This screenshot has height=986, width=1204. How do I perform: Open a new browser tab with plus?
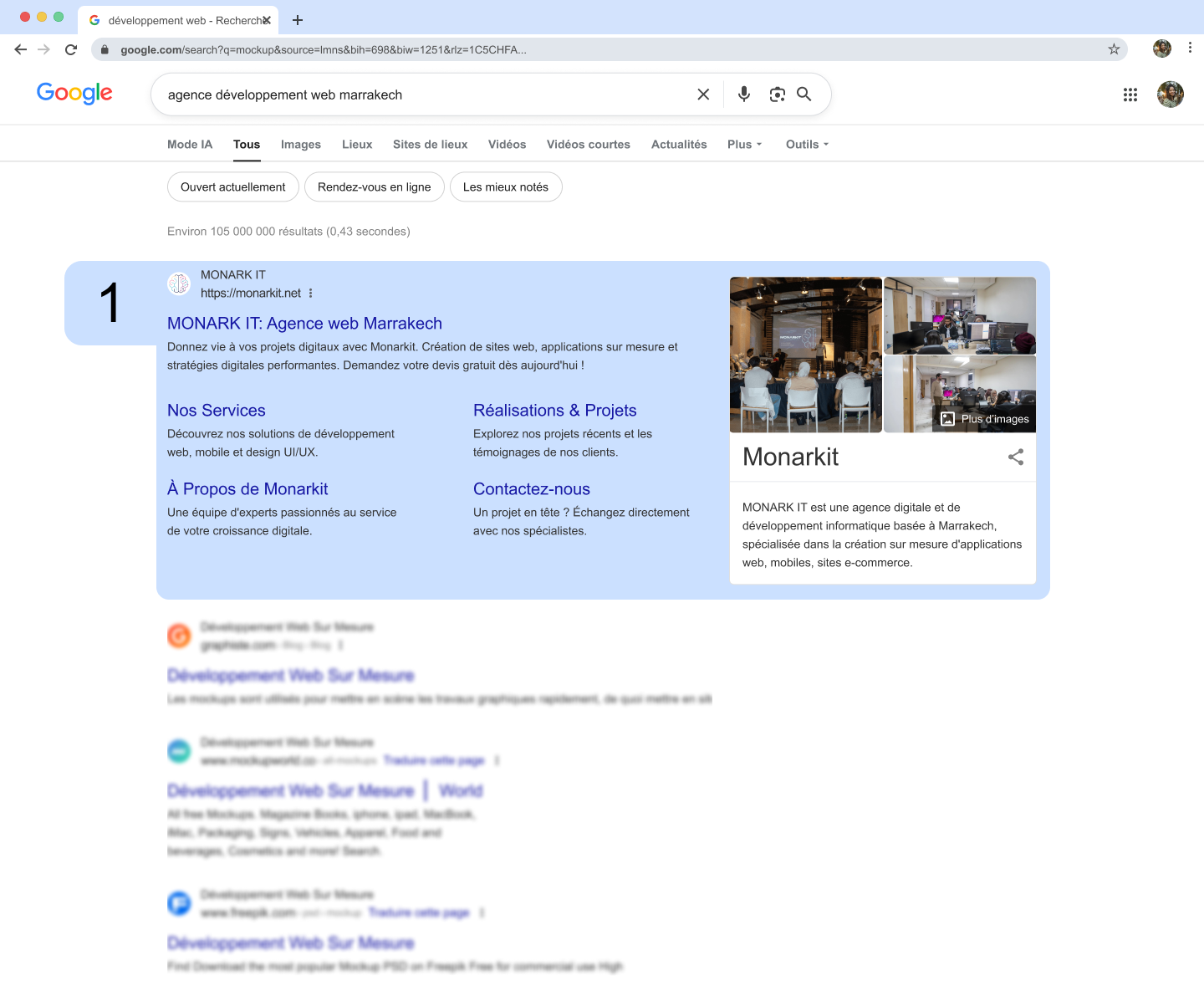(x=298, y=20)
